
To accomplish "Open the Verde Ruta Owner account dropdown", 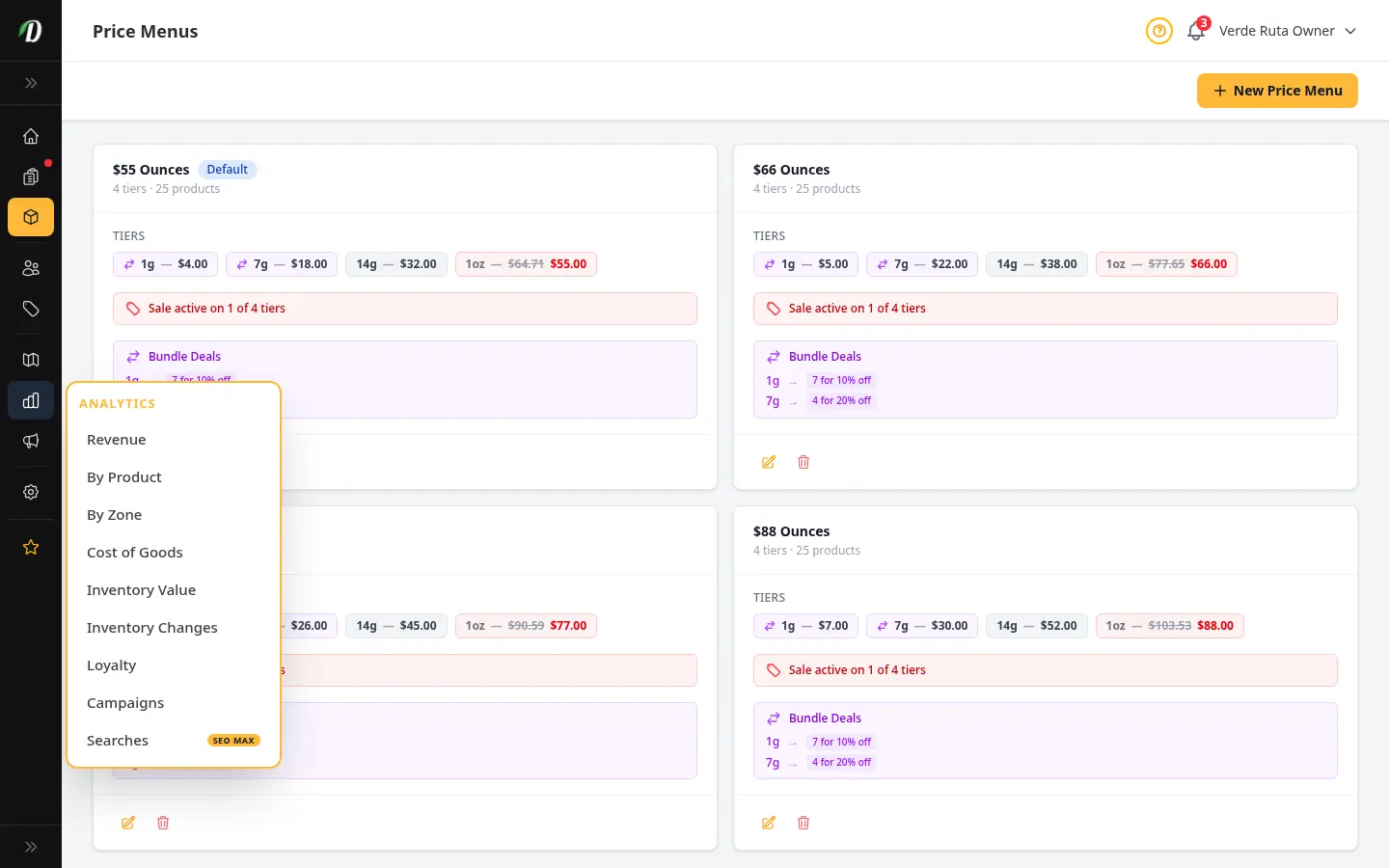I will (1288, 31).
